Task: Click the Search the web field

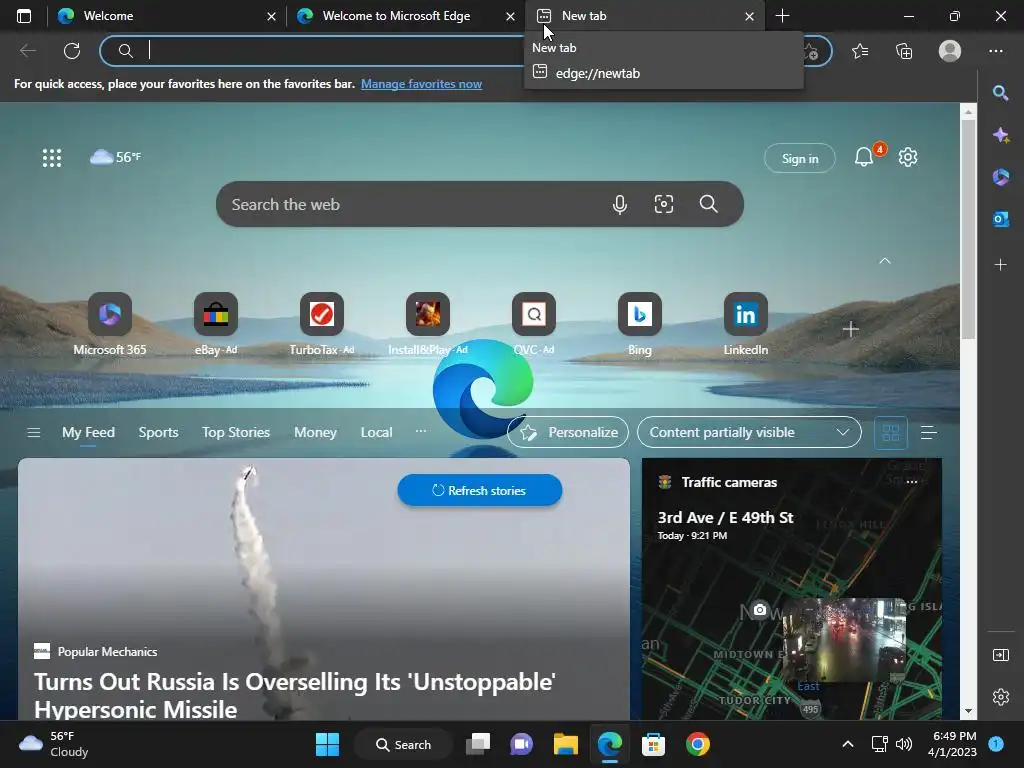Action: pyautogui.click(x=480, y=204)
